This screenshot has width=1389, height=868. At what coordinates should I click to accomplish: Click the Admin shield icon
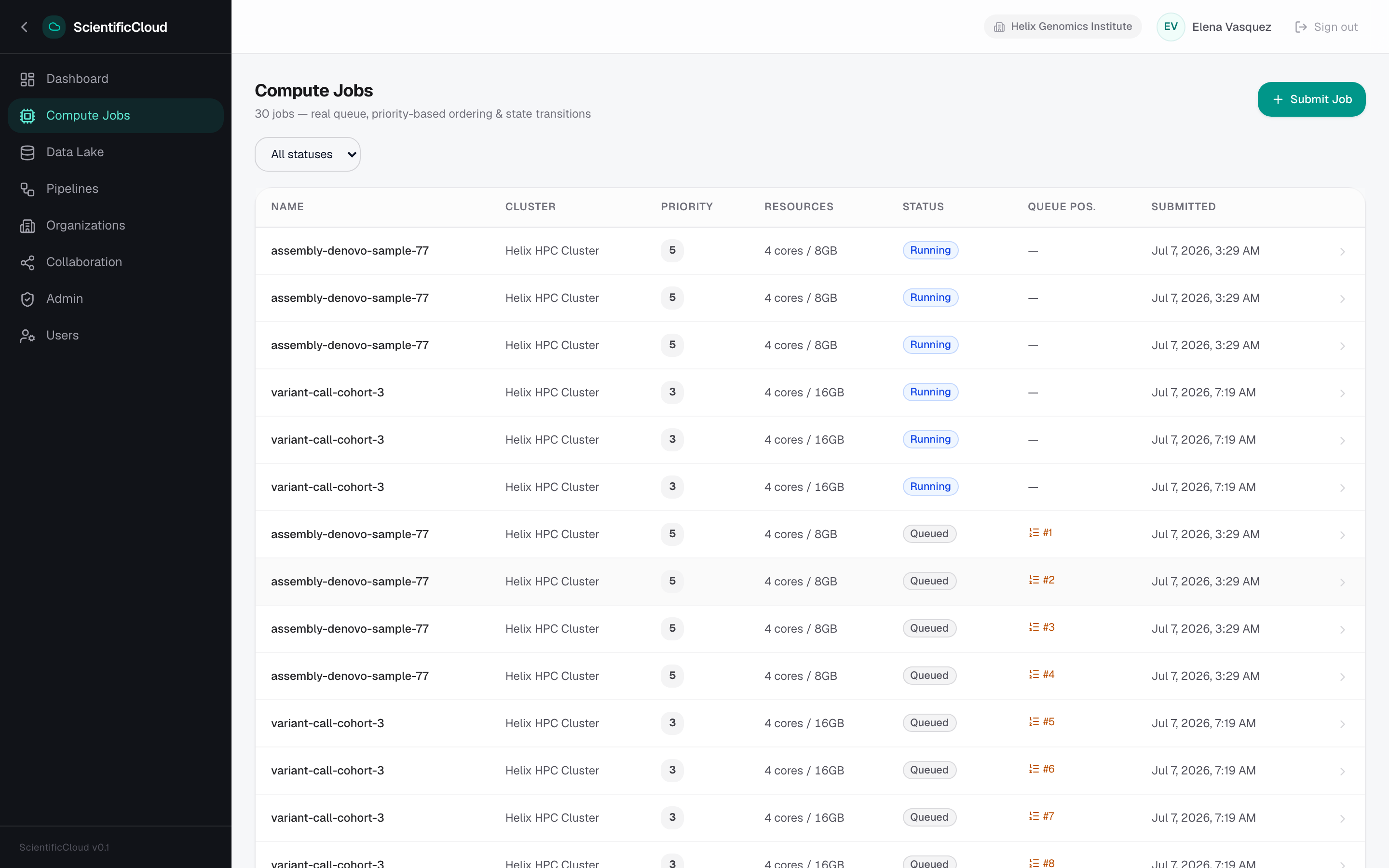coord(27,299)
